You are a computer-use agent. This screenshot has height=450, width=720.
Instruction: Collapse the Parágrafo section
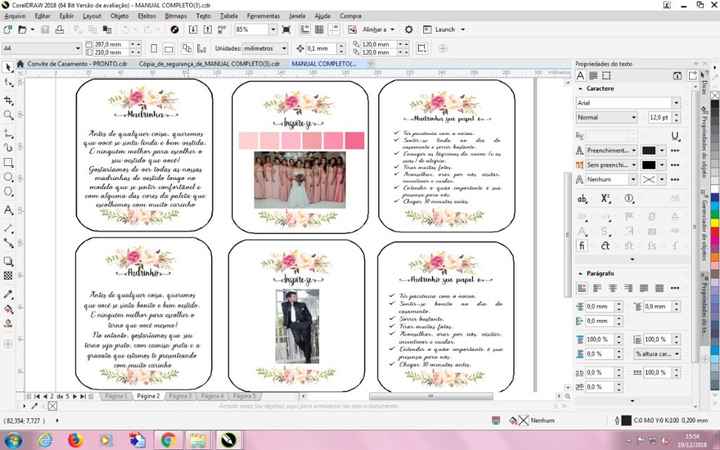pyautogui.click(x=580, y=273)
